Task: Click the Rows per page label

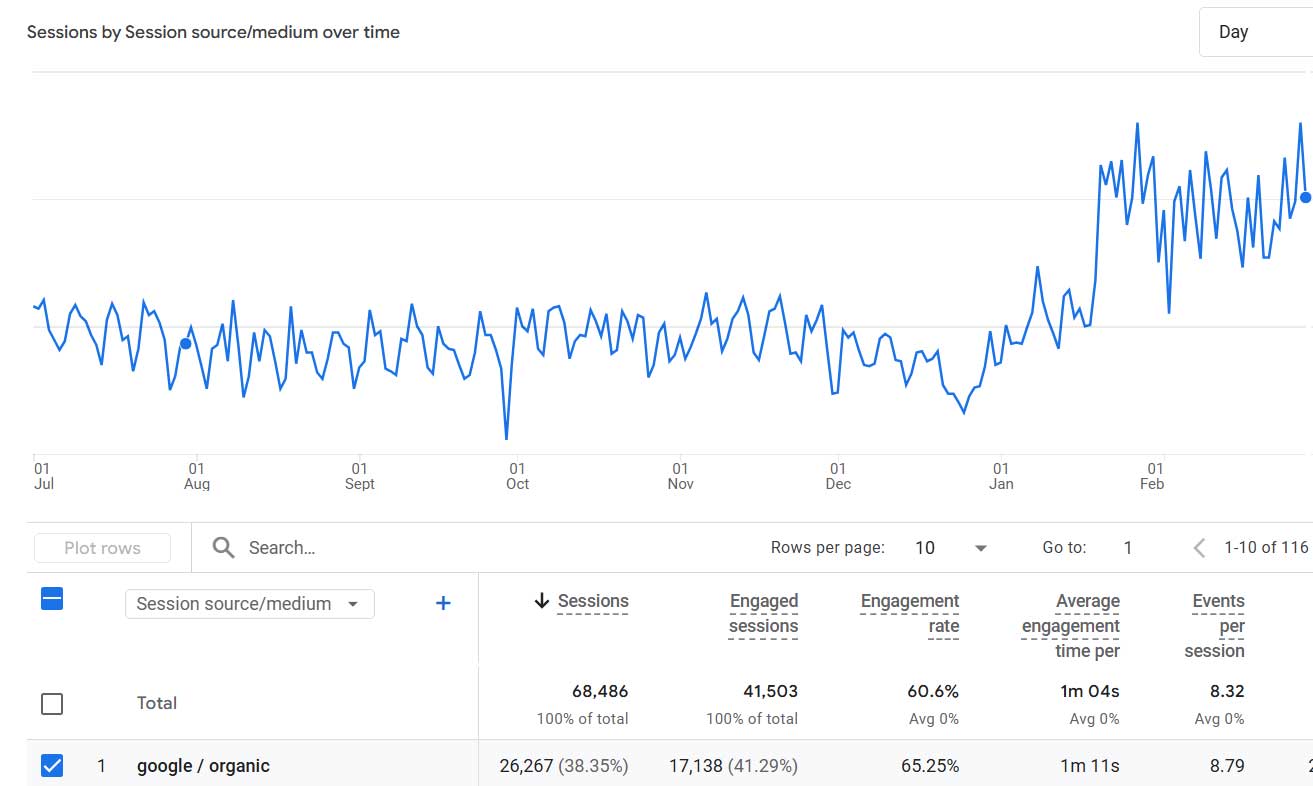Action: click(x=827, y=547)
